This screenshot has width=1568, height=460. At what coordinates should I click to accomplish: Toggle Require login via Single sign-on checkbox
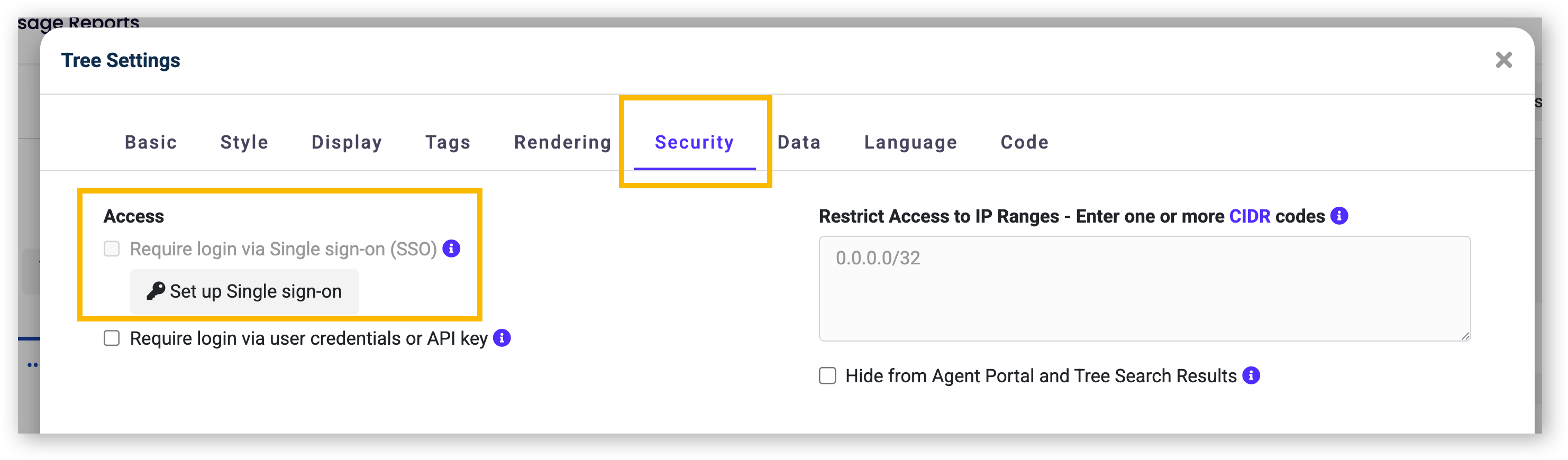112,249
